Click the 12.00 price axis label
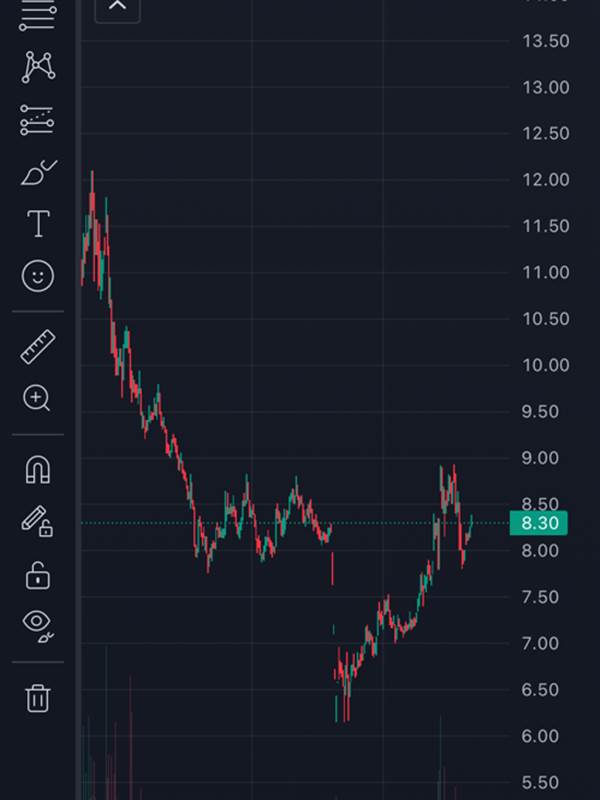Image resolution: width=600 pixels, height=800 pixels. coord(545,180)
